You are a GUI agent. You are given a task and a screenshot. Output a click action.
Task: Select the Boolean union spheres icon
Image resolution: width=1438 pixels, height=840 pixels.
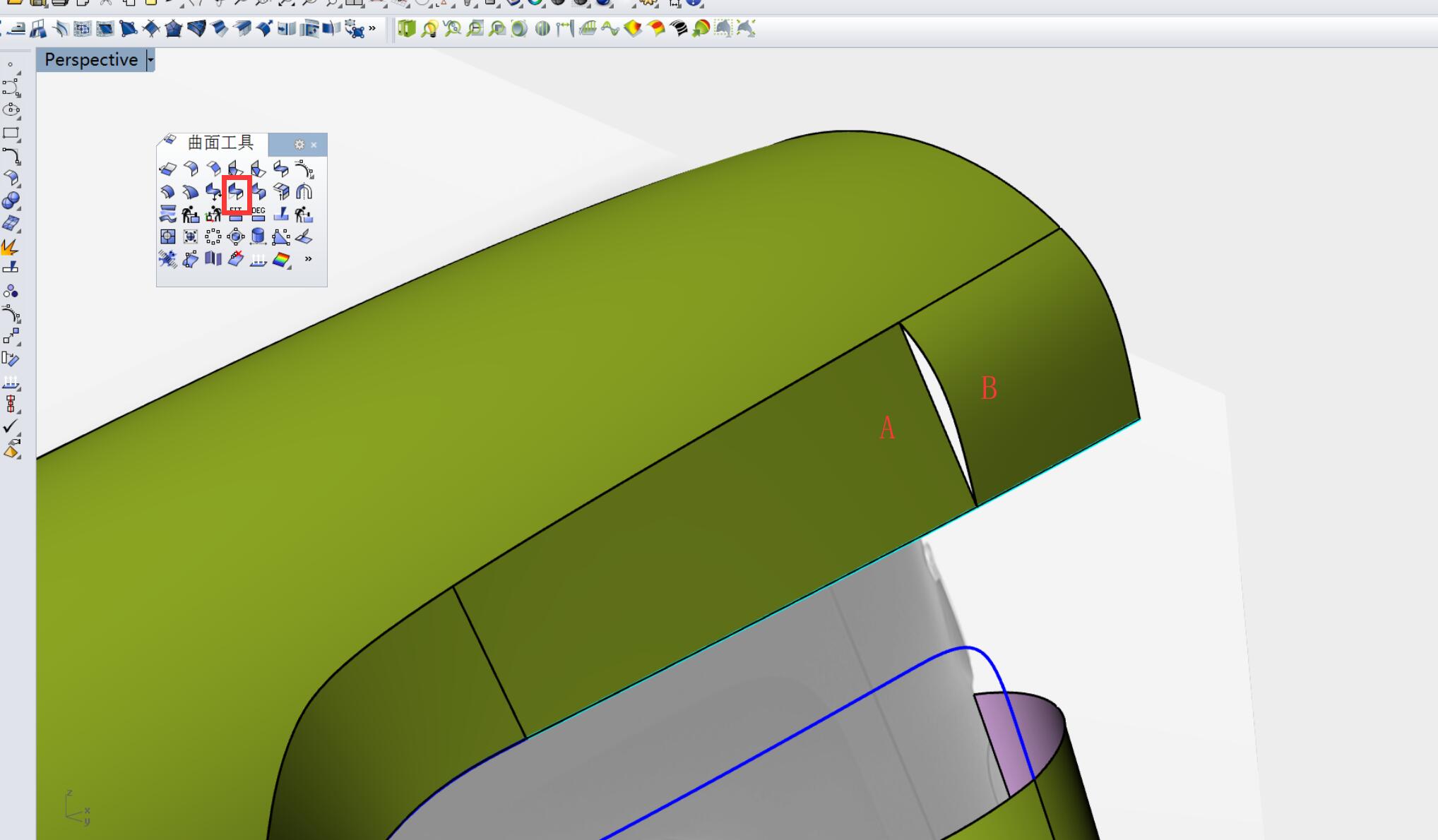pos(11,200)
